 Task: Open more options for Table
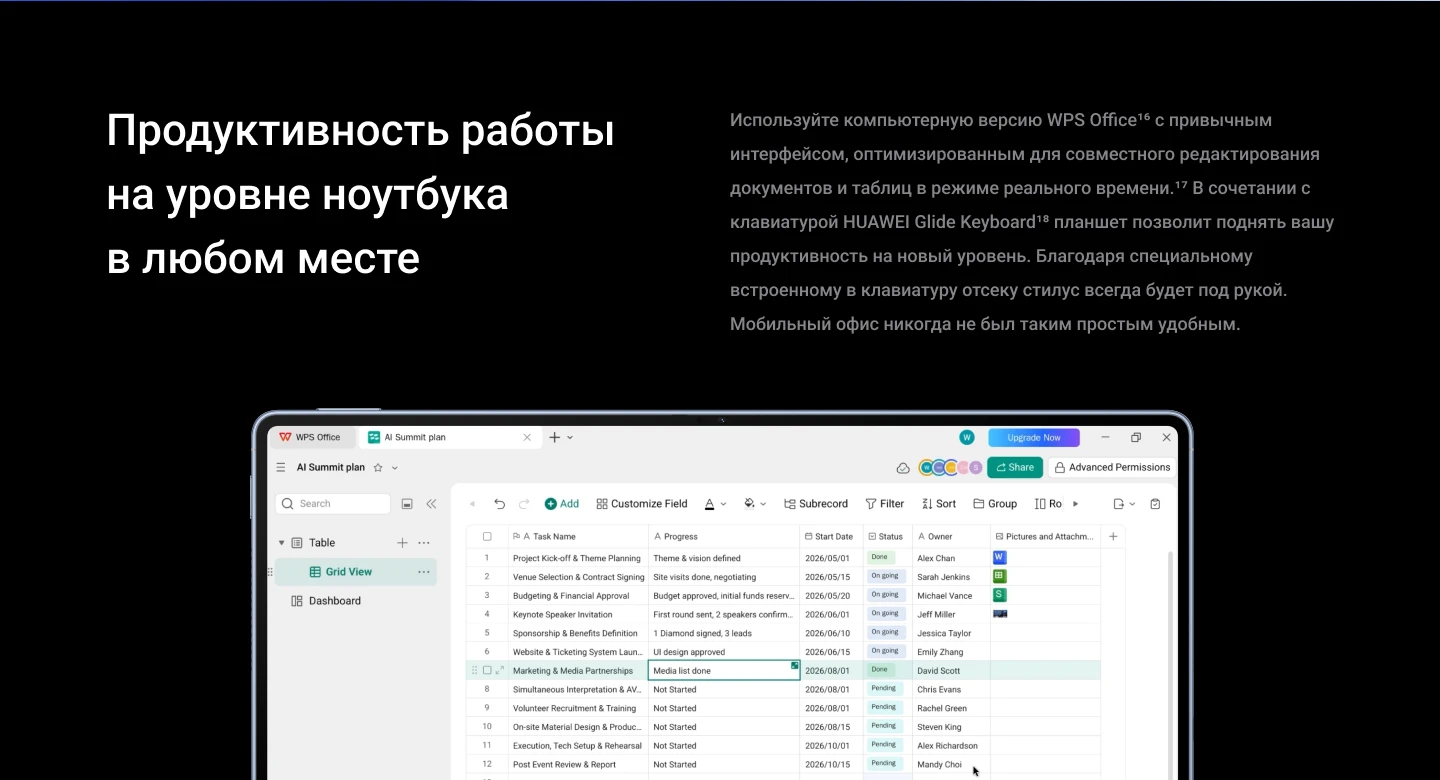[x=424, y=543]
